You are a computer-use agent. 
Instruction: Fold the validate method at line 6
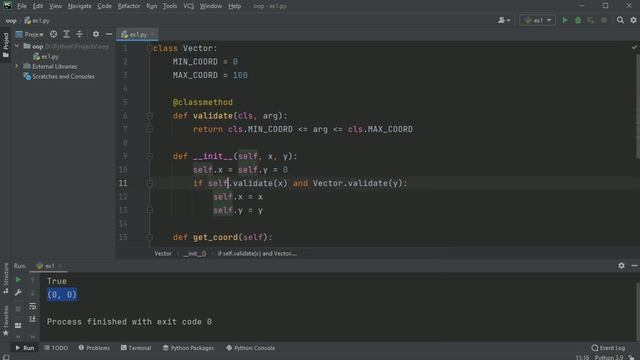click(x=149, y=116)
